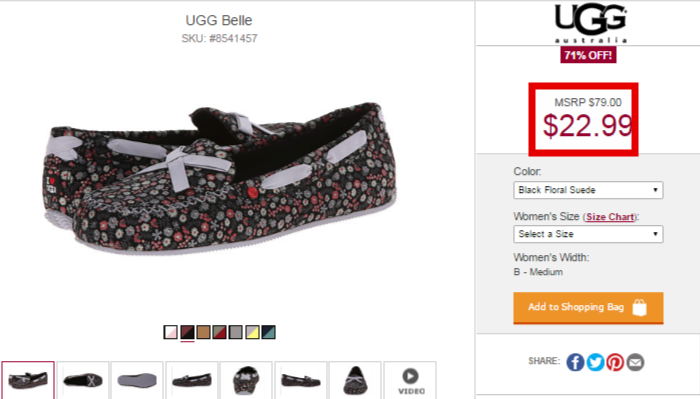
Task: Click the 71% OFF discount badge
Action: tap(588, 55)
